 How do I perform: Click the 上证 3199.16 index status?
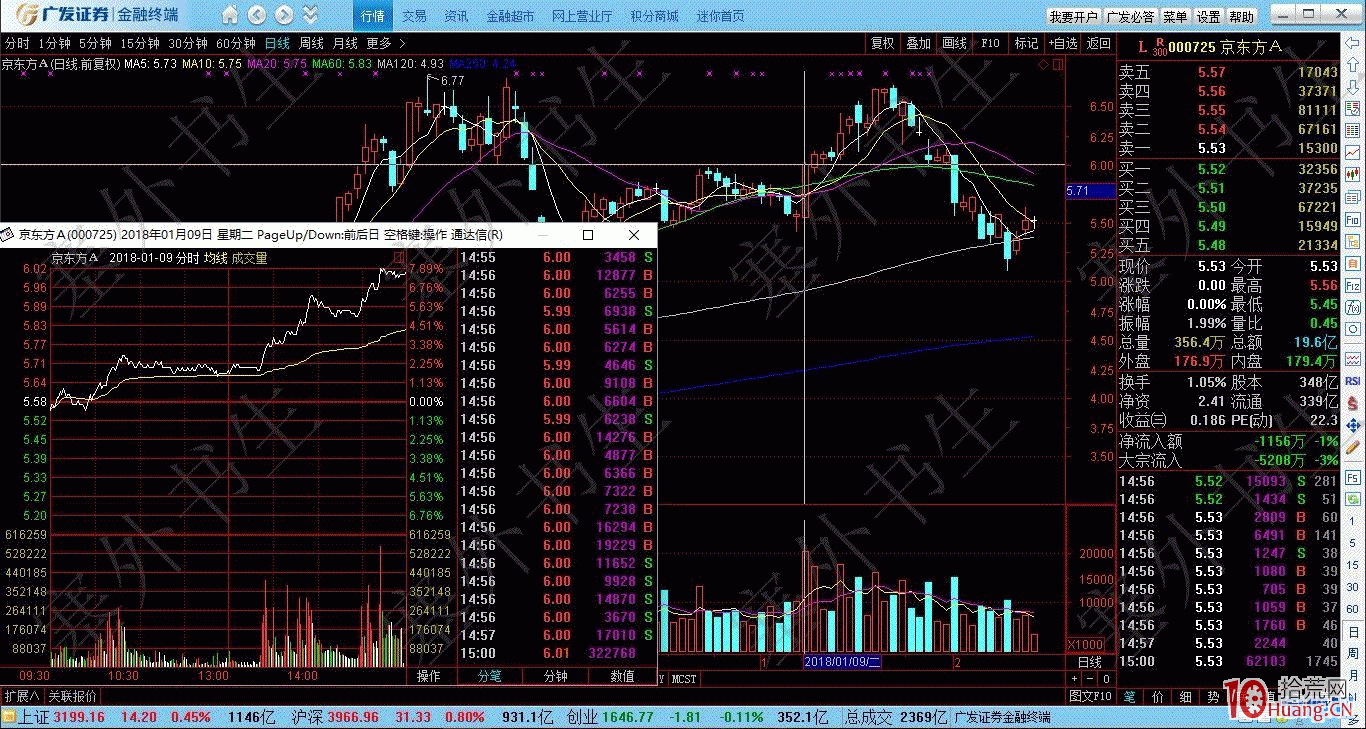(64, 717)
